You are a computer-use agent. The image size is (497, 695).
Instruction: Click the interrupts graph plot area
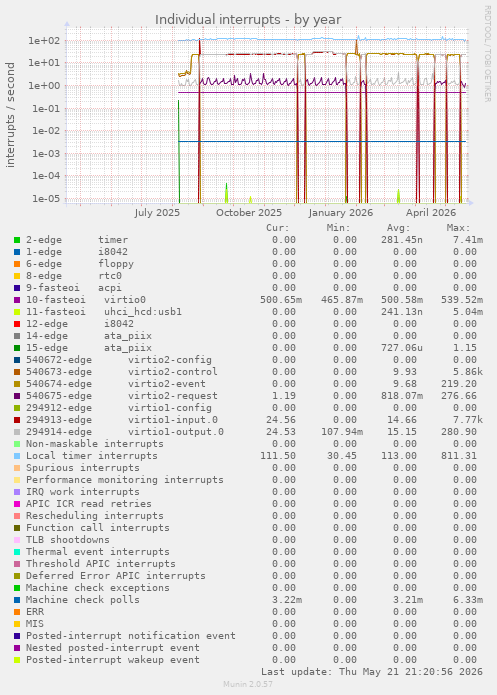[267, 115]
